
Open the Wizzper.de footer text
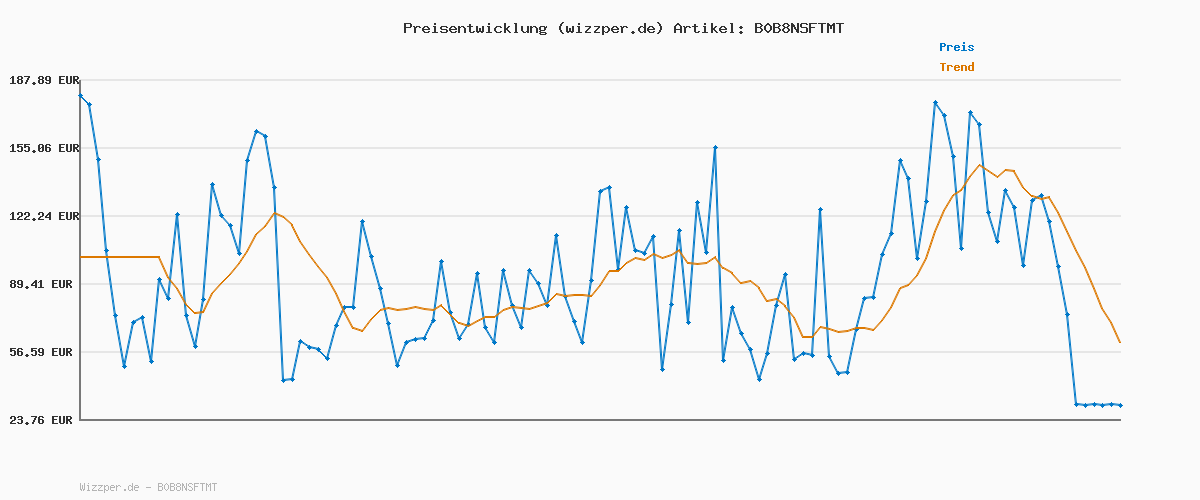click(109, 487)
